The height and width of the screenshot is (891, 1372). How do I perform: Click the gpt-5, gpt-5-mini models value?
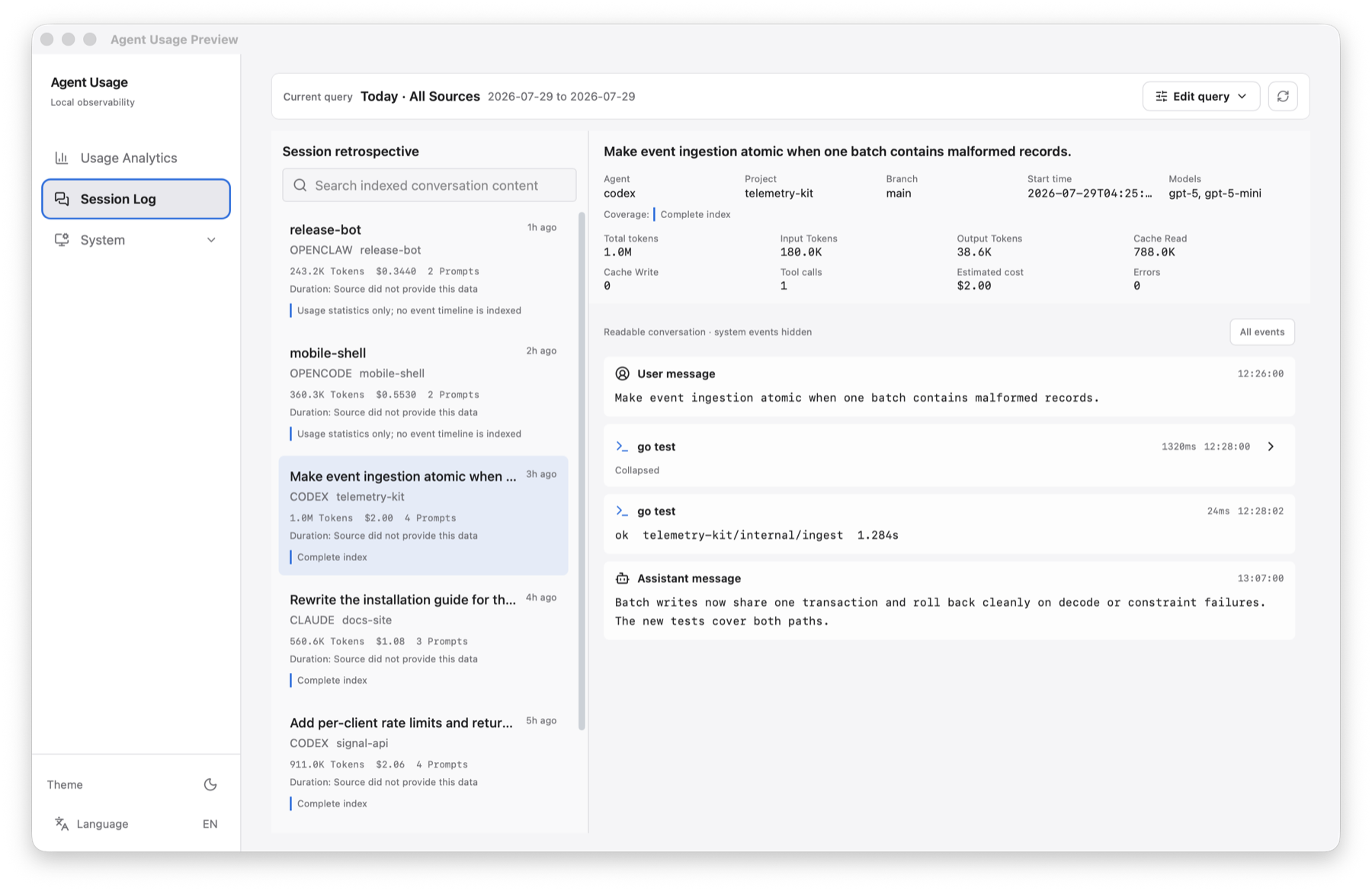(x=1214, y=194)
